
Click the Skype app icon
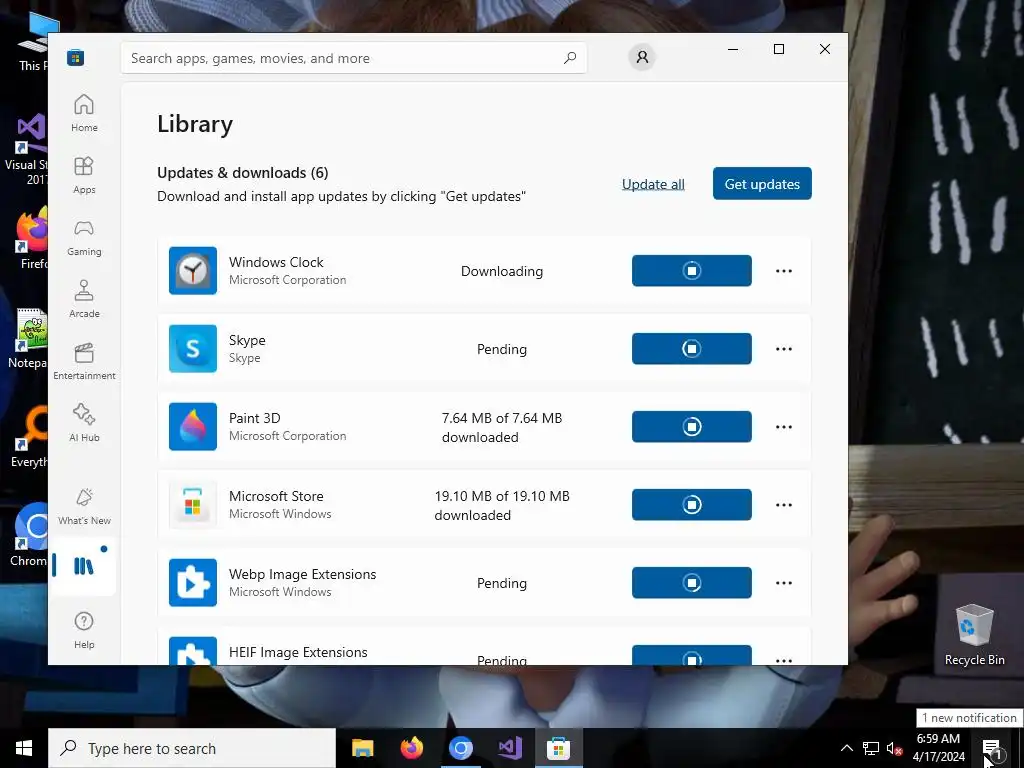[x=193, y=349]
